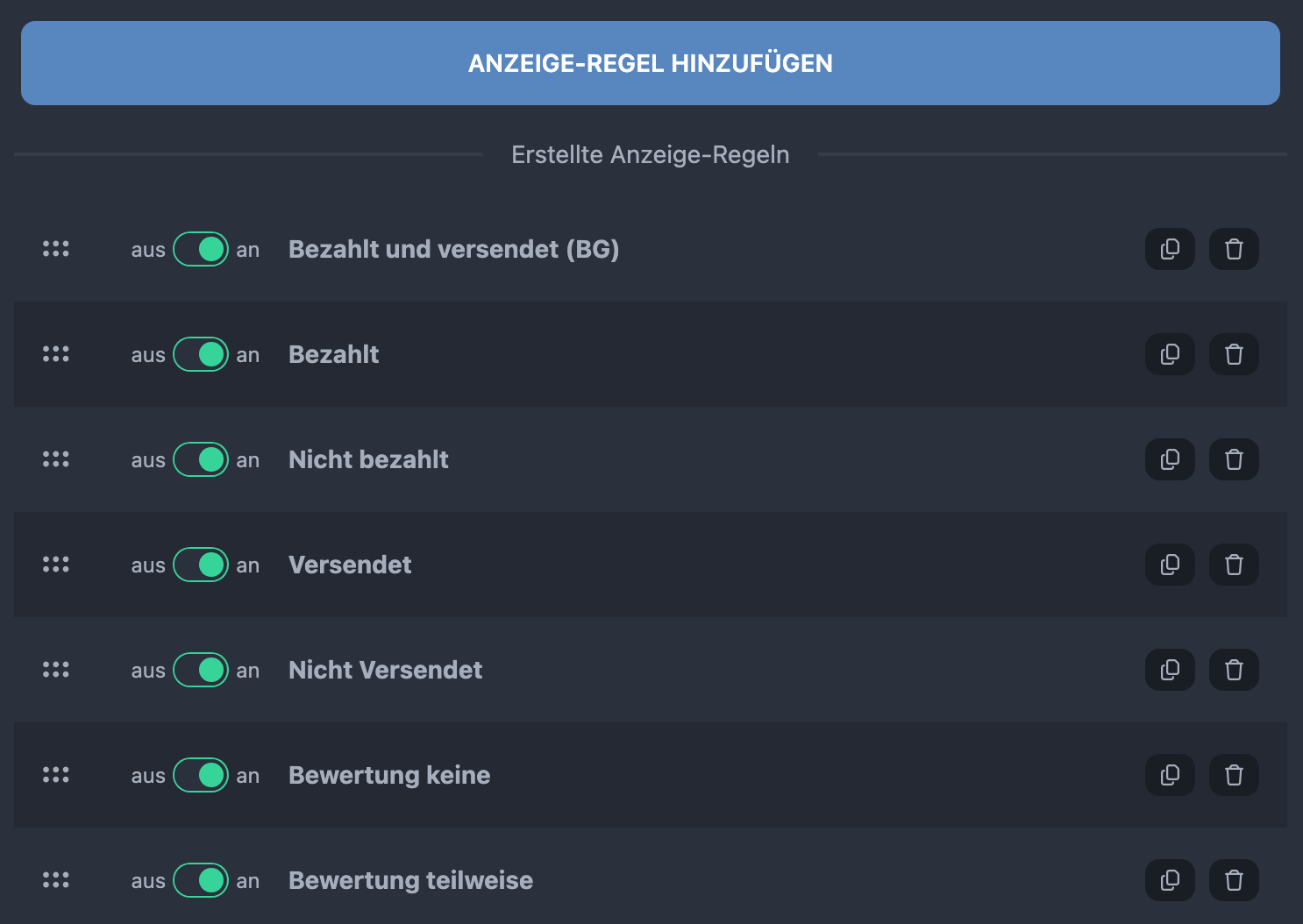Click the Anzeige-Regel hinzufügen button
The image size is (1303, 924).
coord(650,63)
